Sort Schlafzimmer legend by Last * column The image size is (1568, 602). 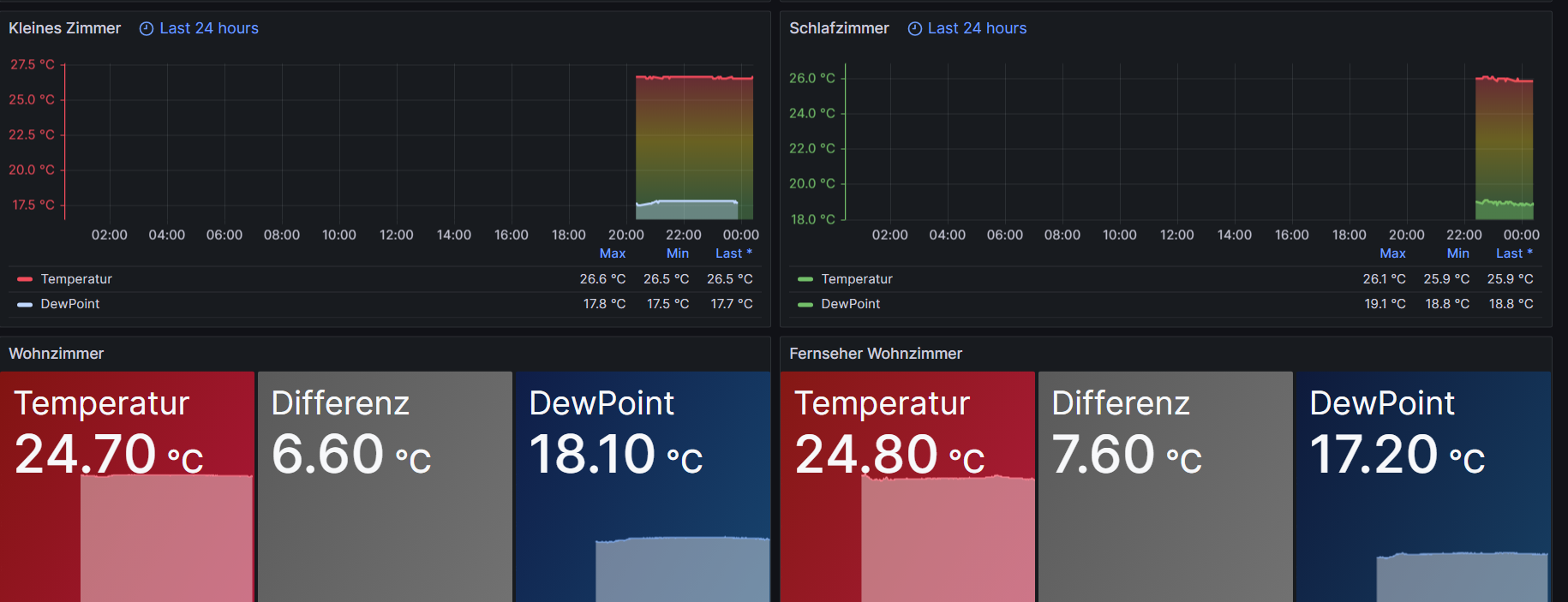1515,253
